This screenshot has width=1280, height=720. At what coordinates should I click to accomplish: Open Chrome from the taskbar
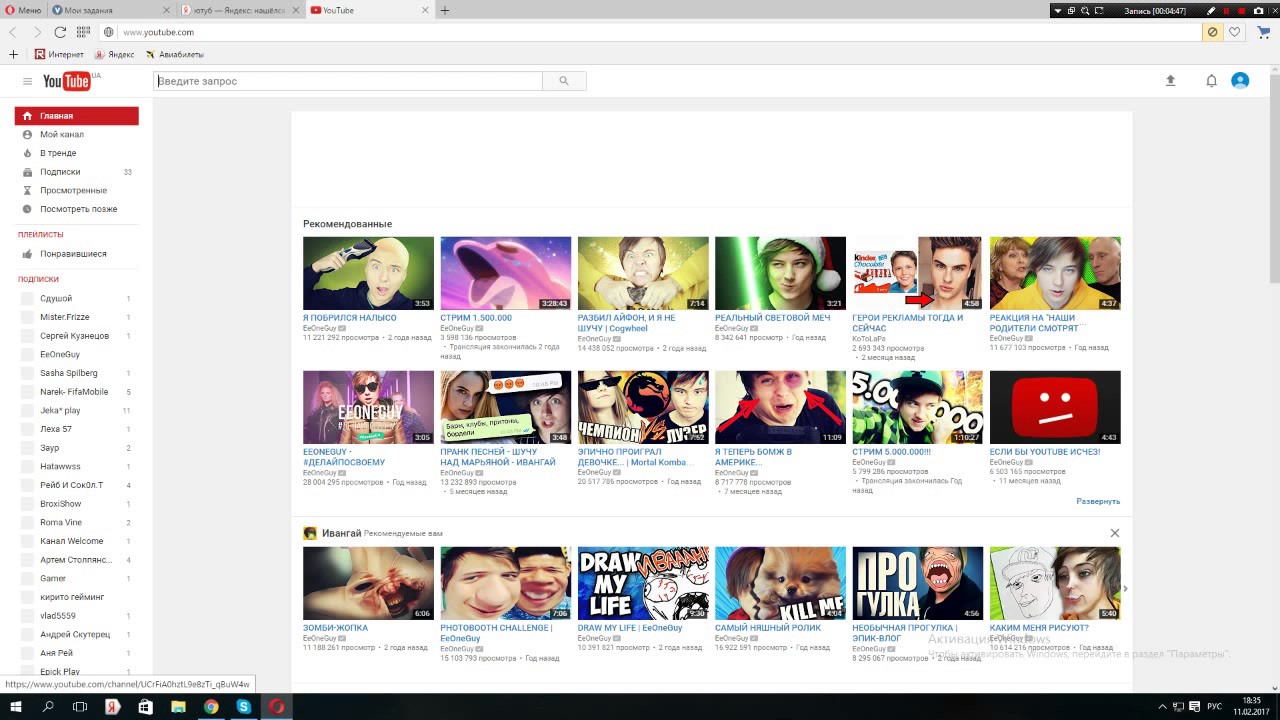[211, 706]
